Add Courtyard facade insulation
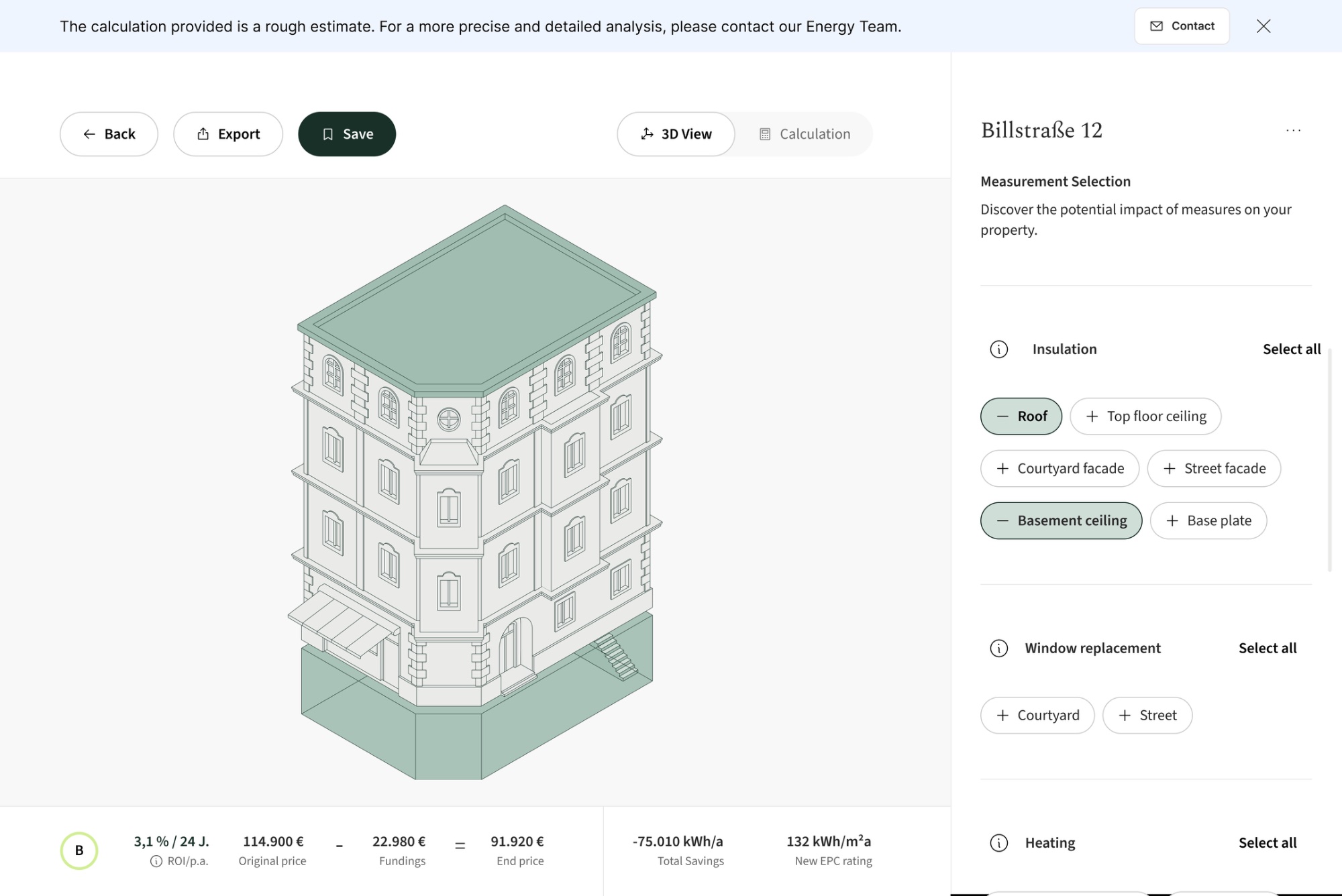The image size is (1342, 896). [1060, 469]
